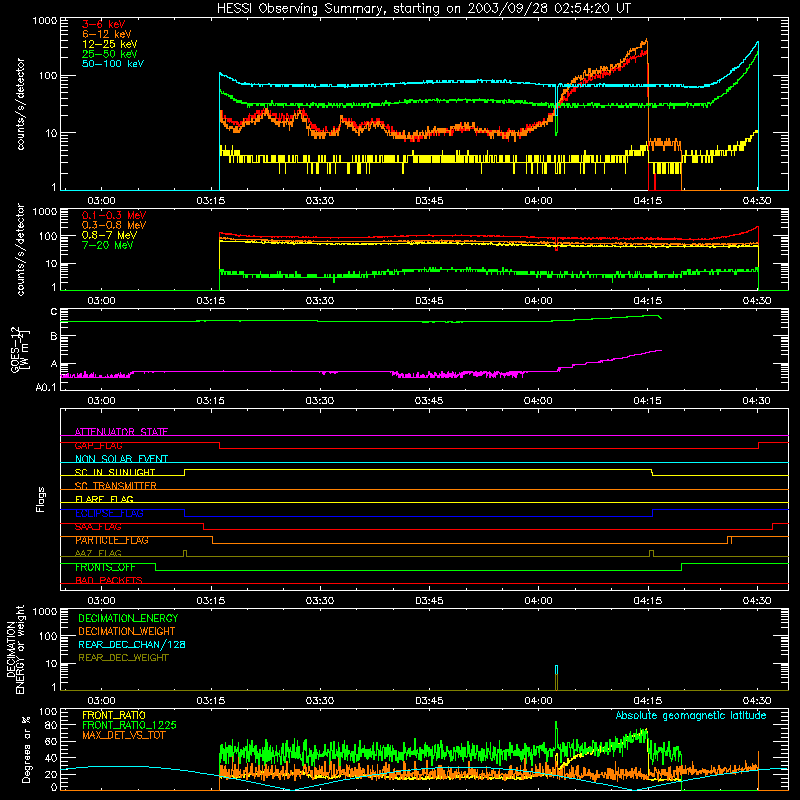
Task: Click the 0.3-0.8 MeV legend label
Action: 114,225
